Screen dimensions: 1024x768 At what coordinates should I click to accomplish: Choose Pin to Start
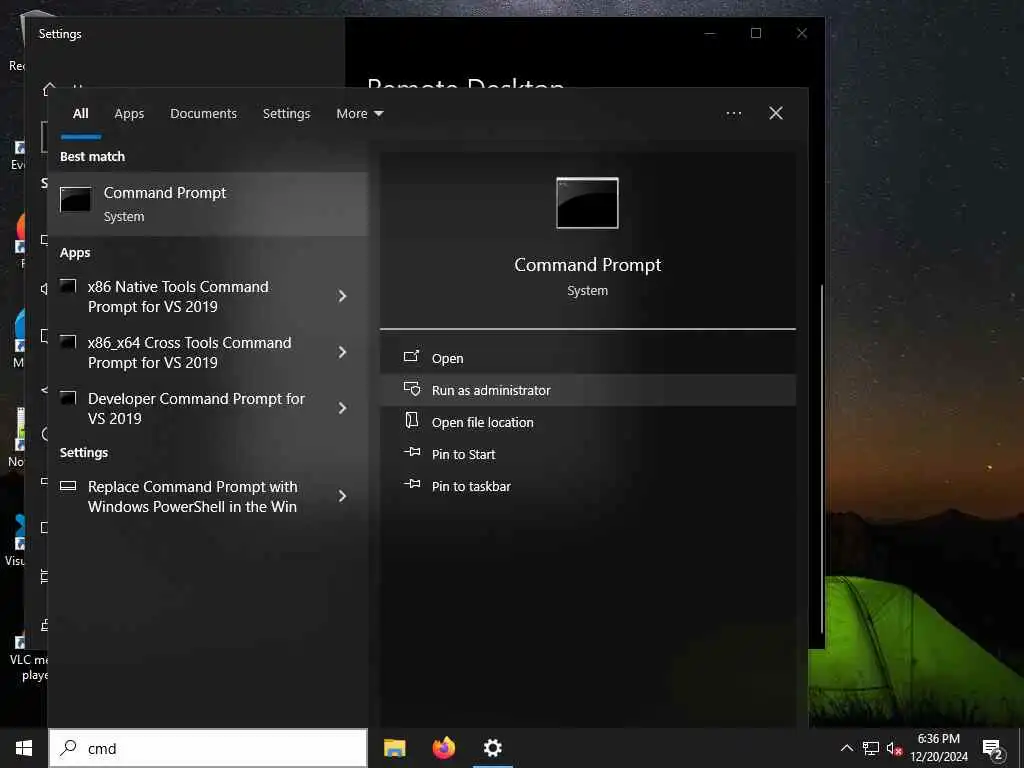click(x=587, y=455)
